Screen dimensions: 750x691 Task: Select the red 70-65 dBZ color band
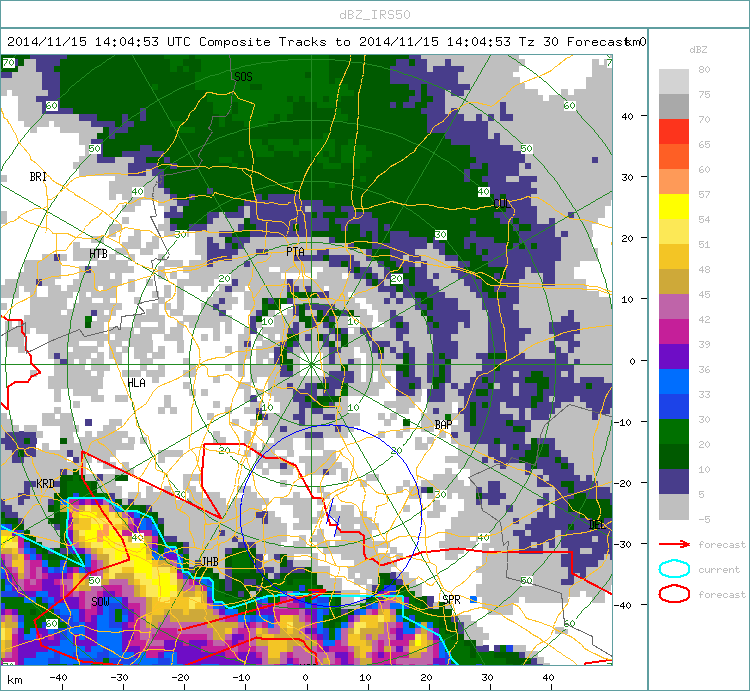(x=674, y=132)
